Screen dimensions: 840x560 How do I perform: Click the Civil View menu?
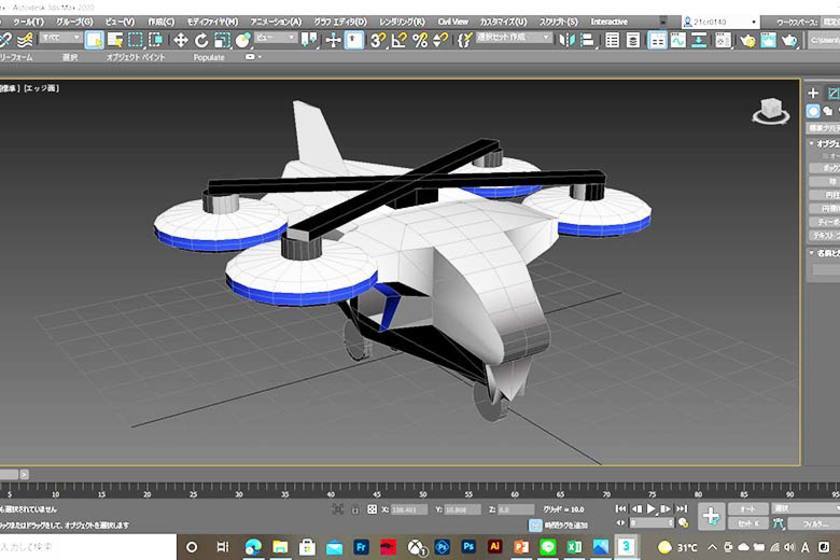453,21
